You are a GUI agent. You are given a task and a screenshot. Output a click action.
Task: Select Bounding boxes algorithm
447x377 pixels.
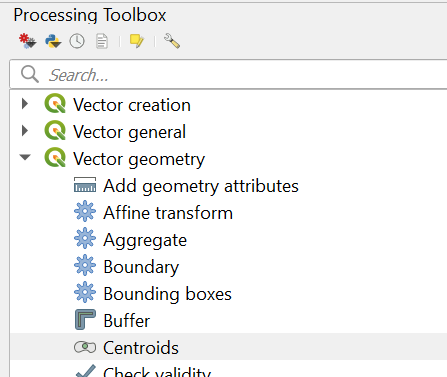pos(167,294)
